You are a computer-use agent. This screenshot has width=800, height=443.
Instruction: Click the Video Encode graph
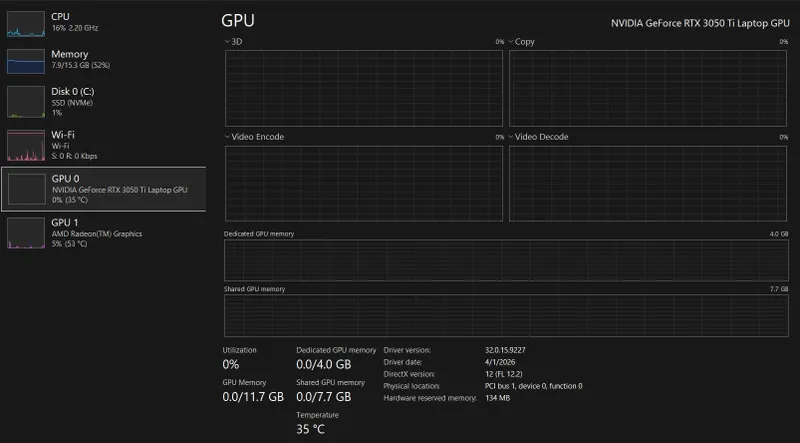pyautogui.click(x=364, y=184)
